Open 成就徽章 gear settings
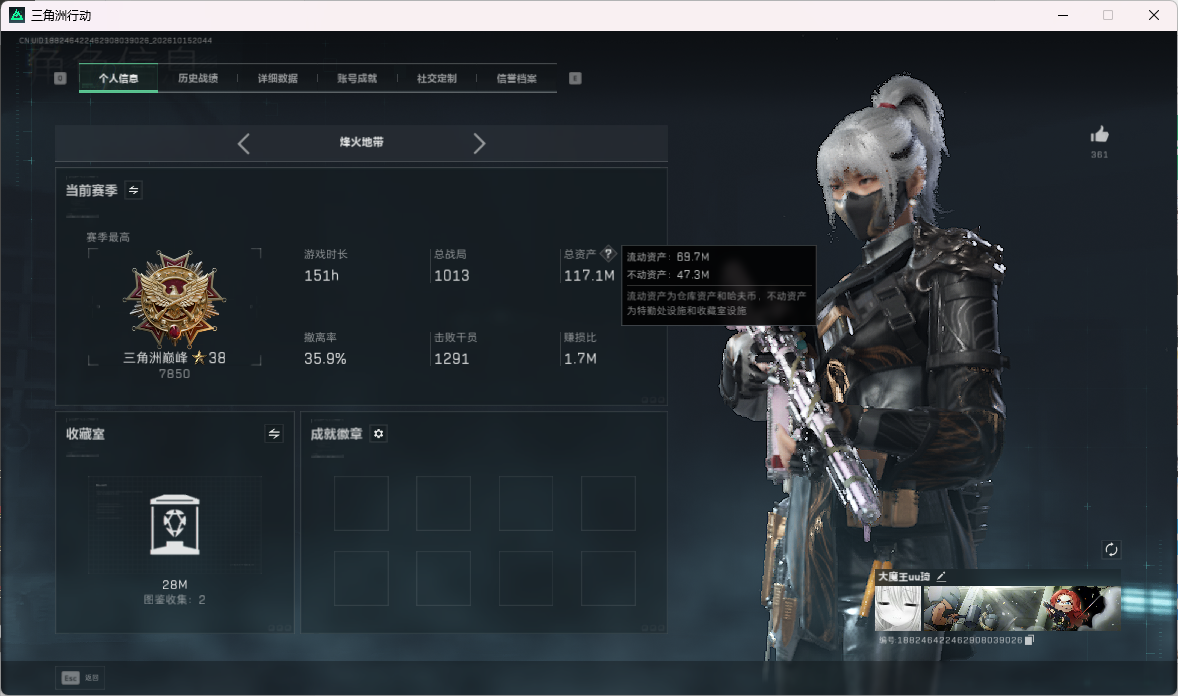 tap(379, 434)
